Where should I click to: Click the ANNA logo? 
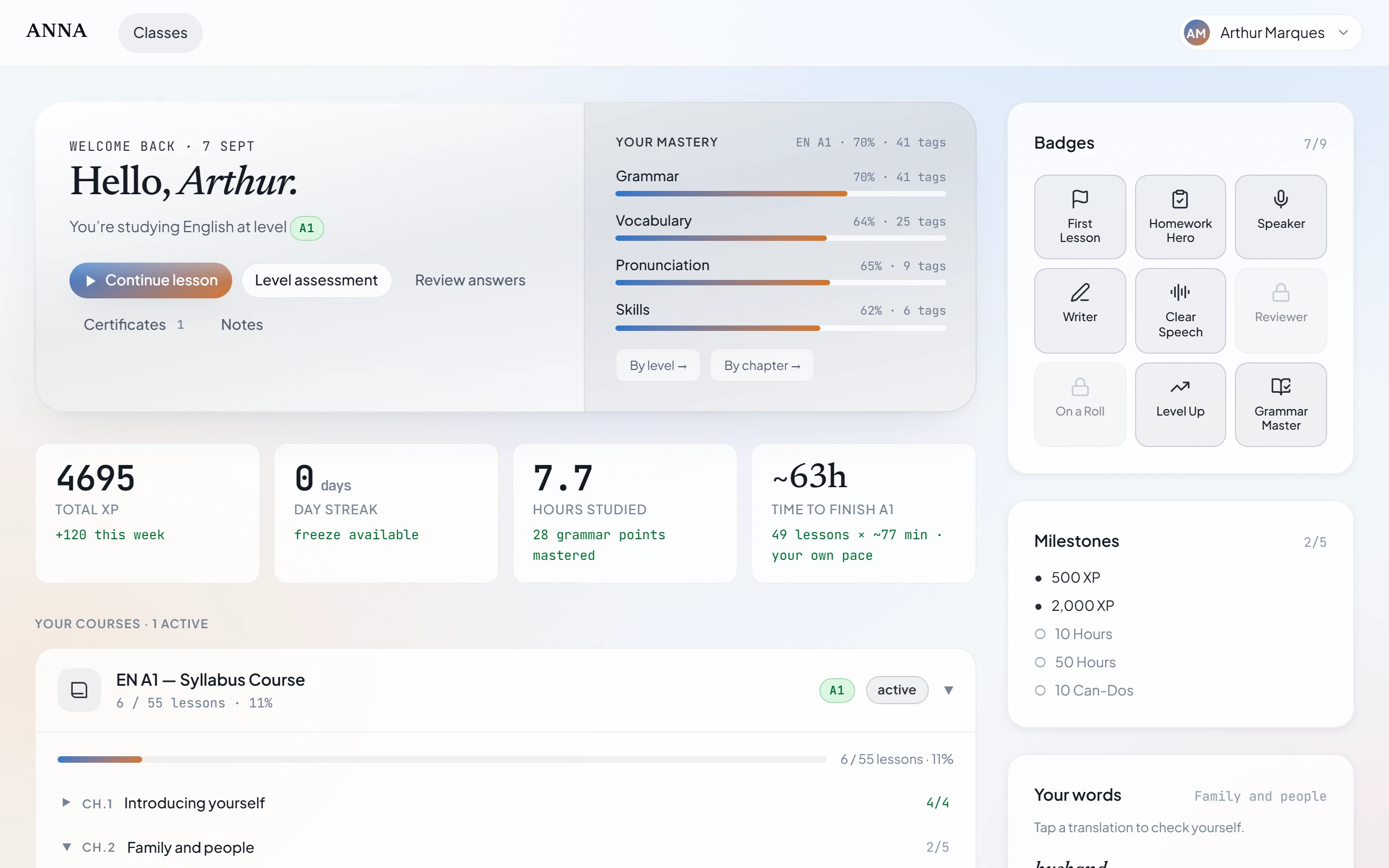click(56, 31)
